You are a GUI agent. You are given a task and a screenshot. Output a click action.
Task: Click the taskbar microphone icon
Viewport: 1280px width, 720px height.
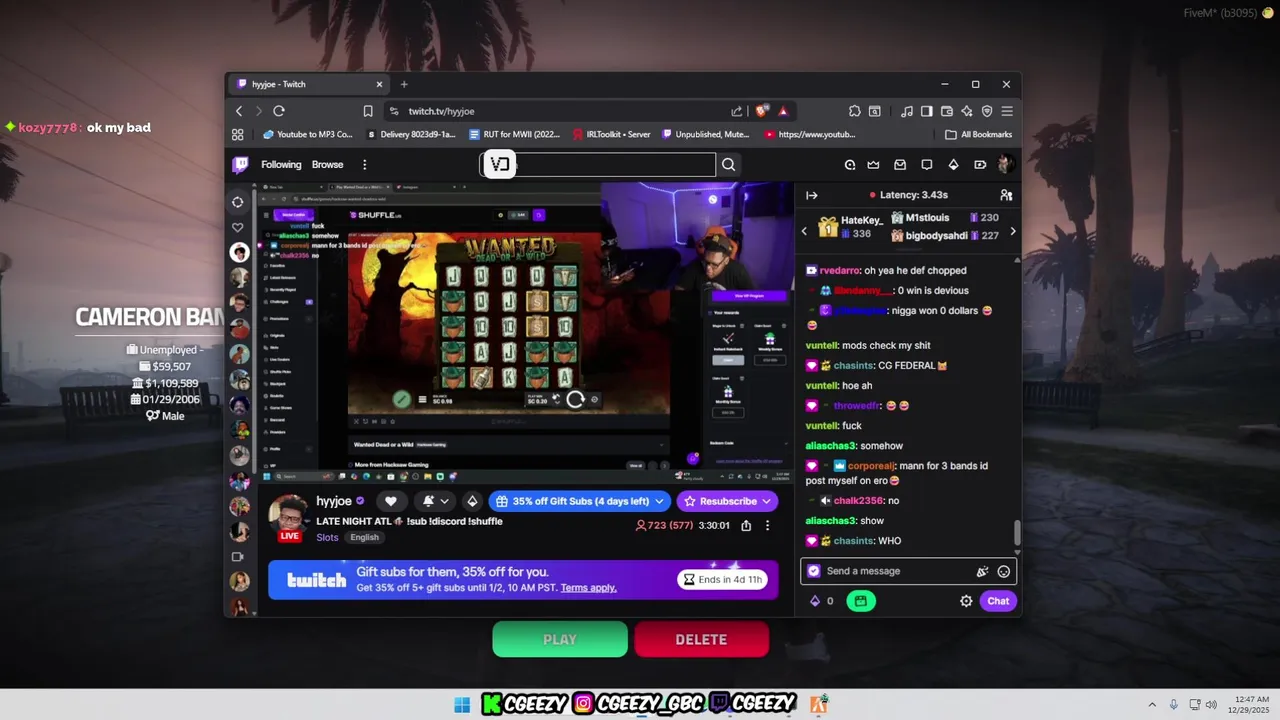click(x=1174, y=705)
